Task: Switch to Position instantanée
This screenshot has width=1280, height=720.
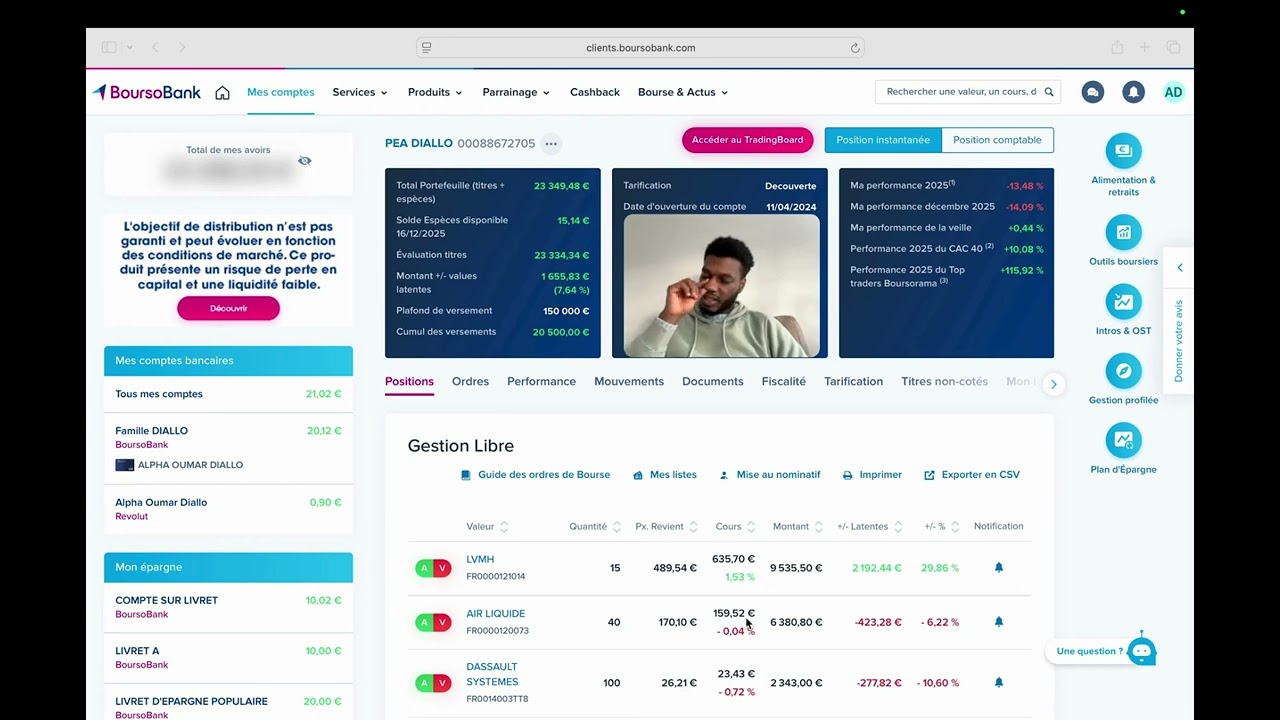Action: click(x=883, y=140)
